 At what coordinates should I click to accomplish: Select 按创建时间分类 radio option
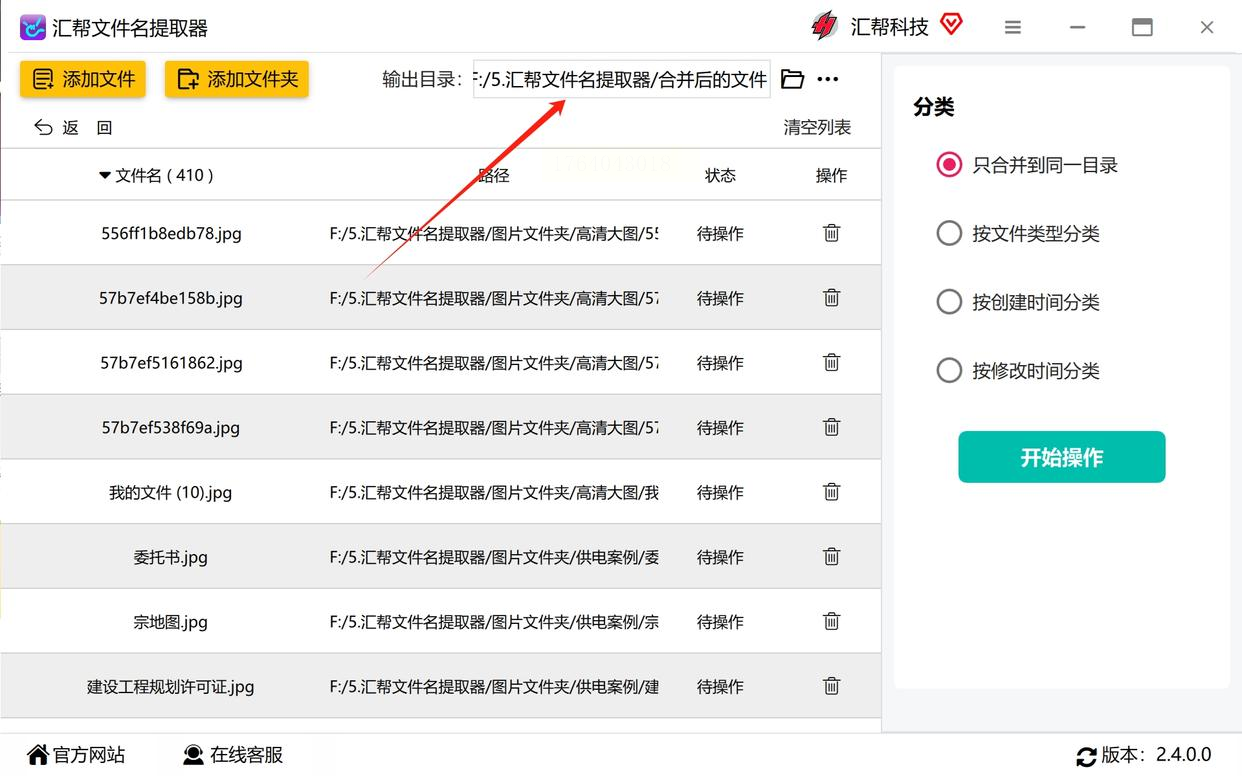(949, 302)
